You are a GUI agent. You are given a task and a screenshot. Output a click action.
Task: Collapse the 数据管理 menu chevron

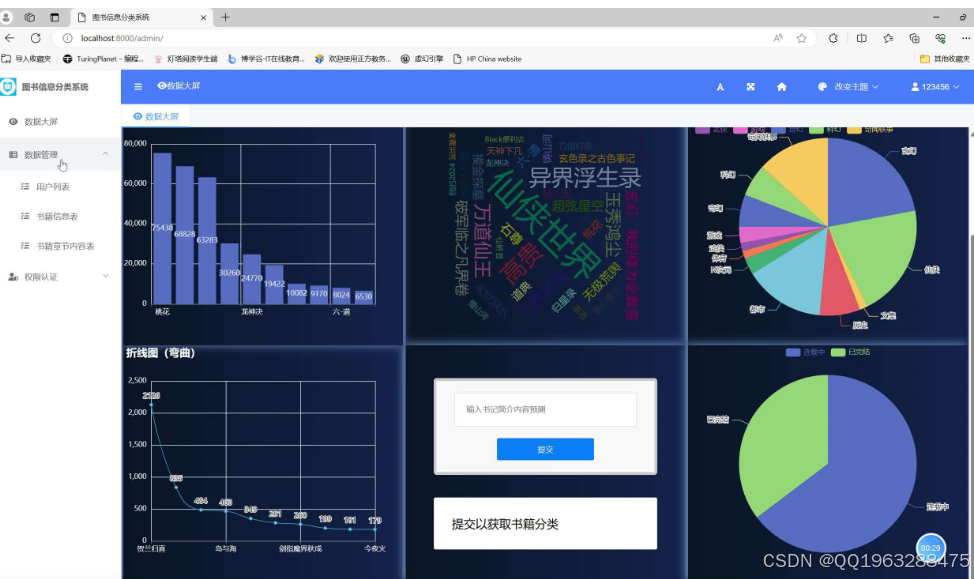coord(106,153)
